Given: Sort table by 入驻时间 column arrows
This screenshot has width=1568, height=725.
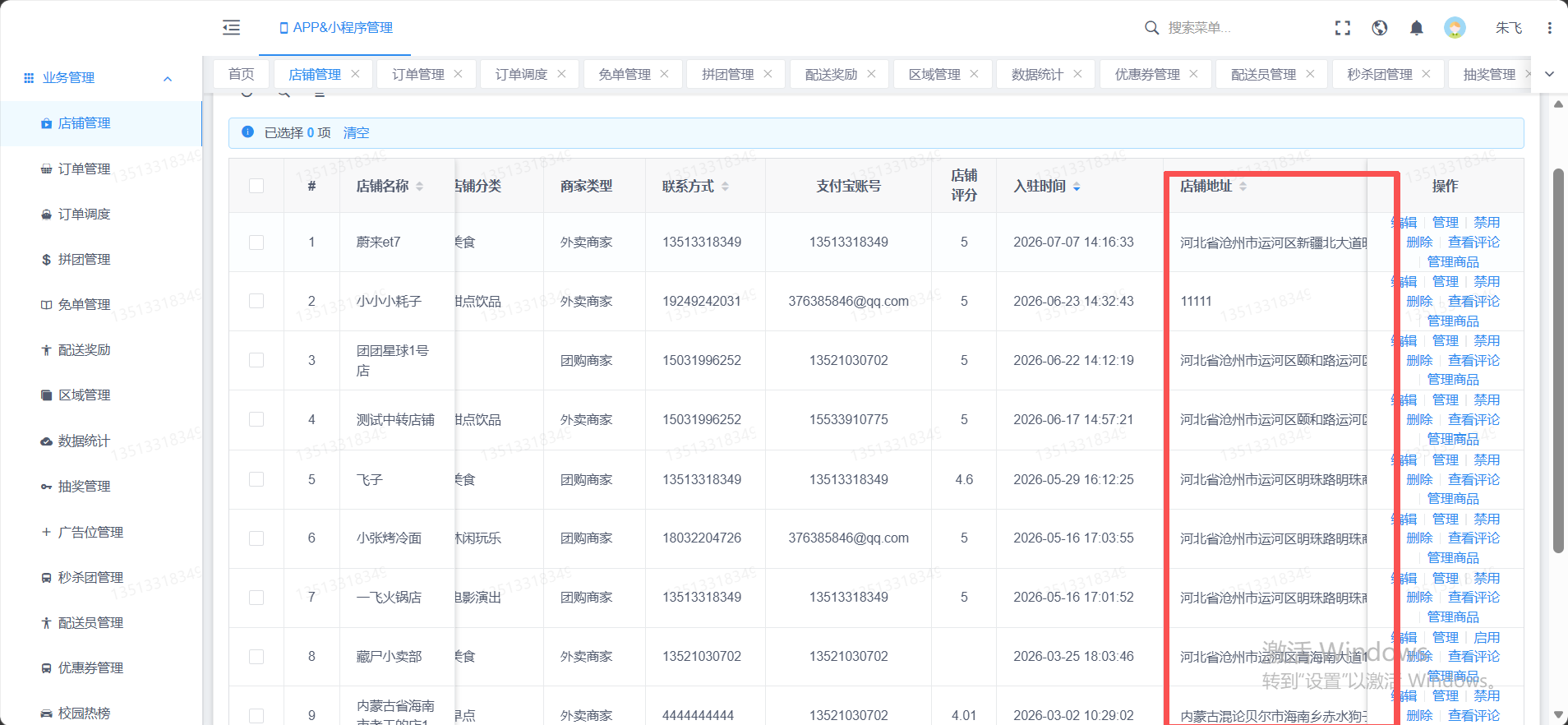Looking at the screenshot, I should click(x=1077, y=187).
